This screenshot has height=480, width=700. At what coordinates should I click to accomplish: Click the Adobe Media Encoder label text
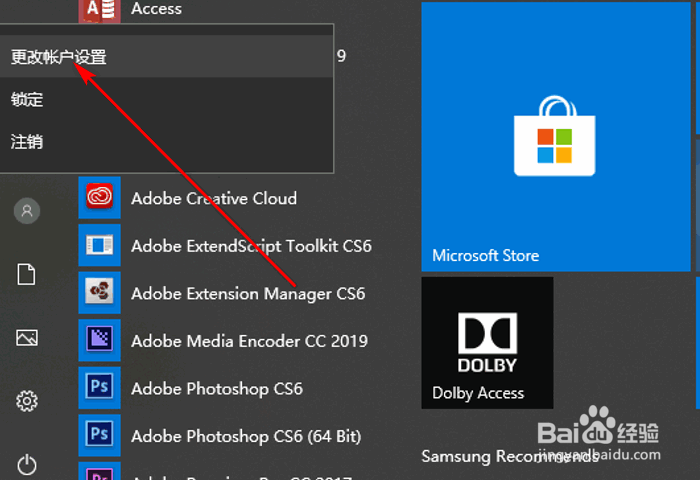click(x=249, y=341)
